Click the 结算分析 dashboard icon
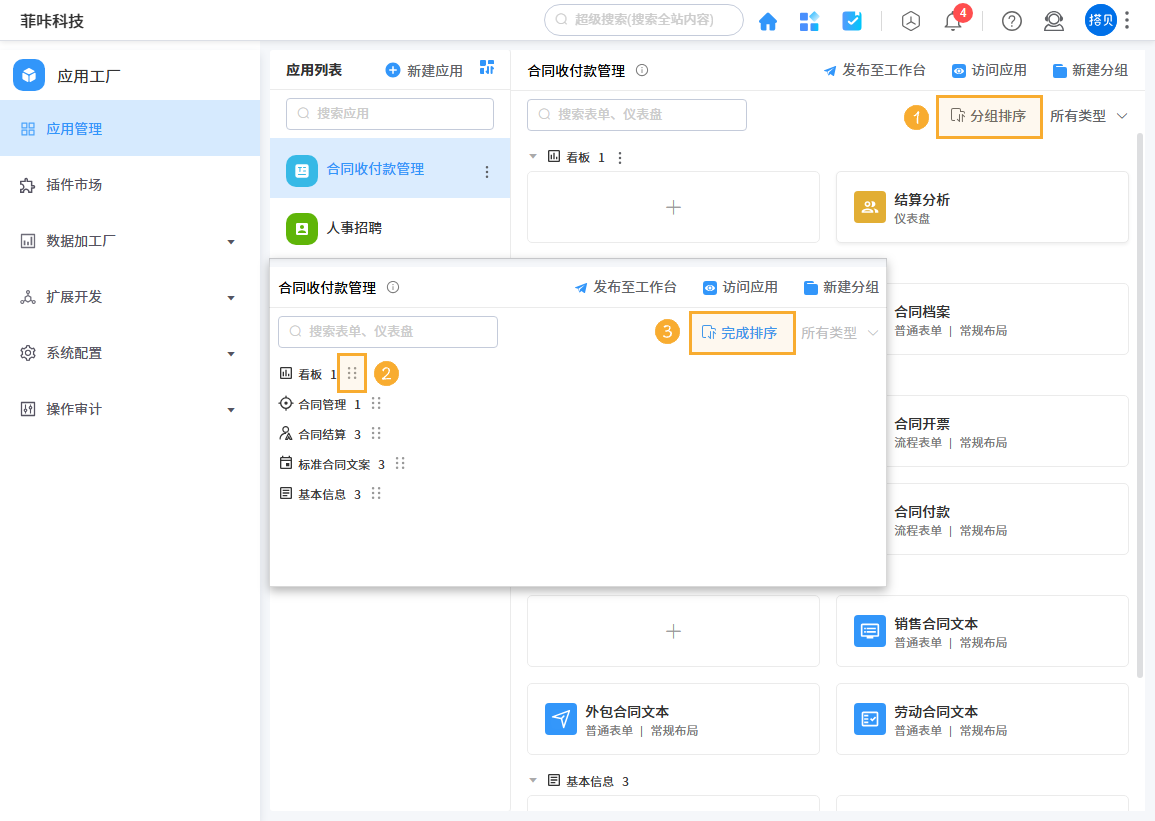The height and width of the screenshot is (821, 1155). pos(869,207)
